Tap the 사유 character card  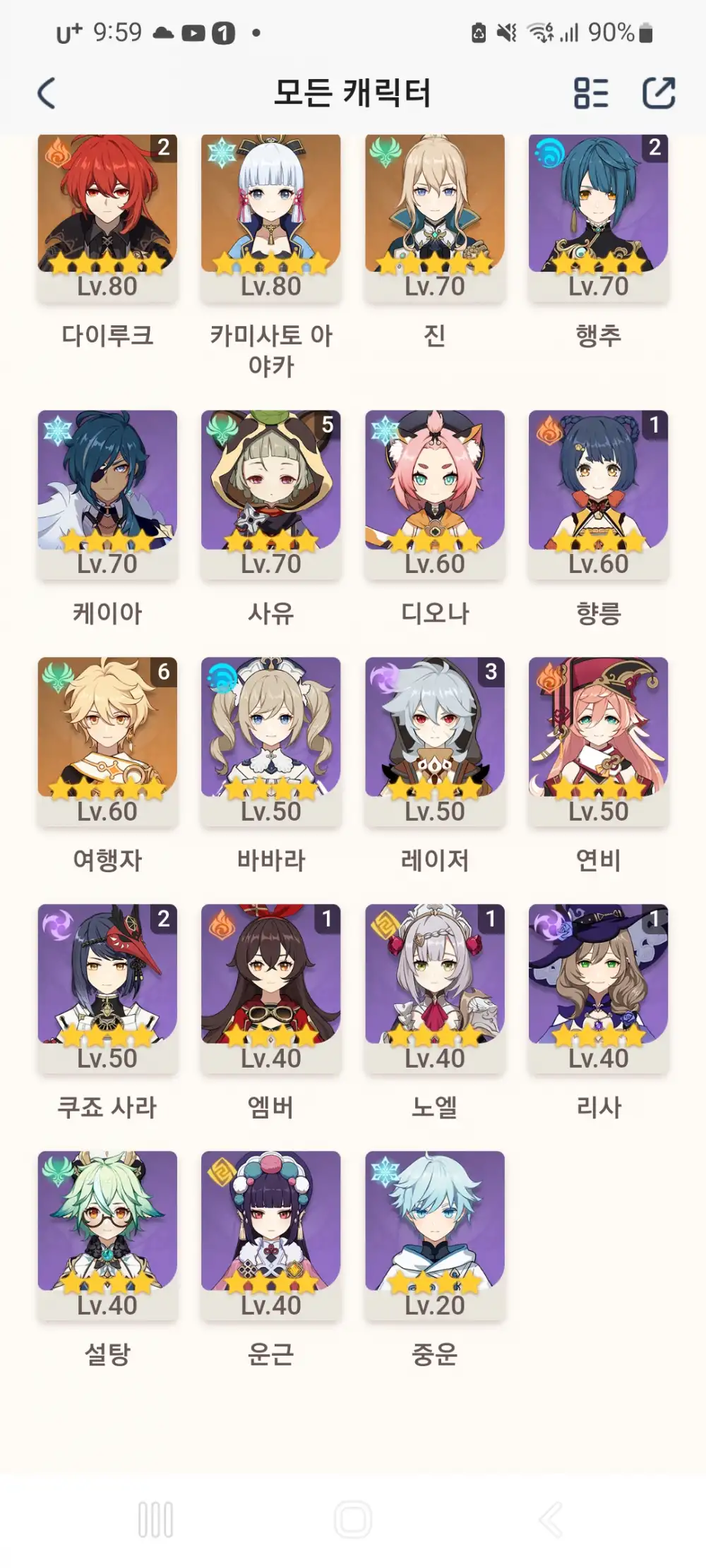click(x=271, y=495)
